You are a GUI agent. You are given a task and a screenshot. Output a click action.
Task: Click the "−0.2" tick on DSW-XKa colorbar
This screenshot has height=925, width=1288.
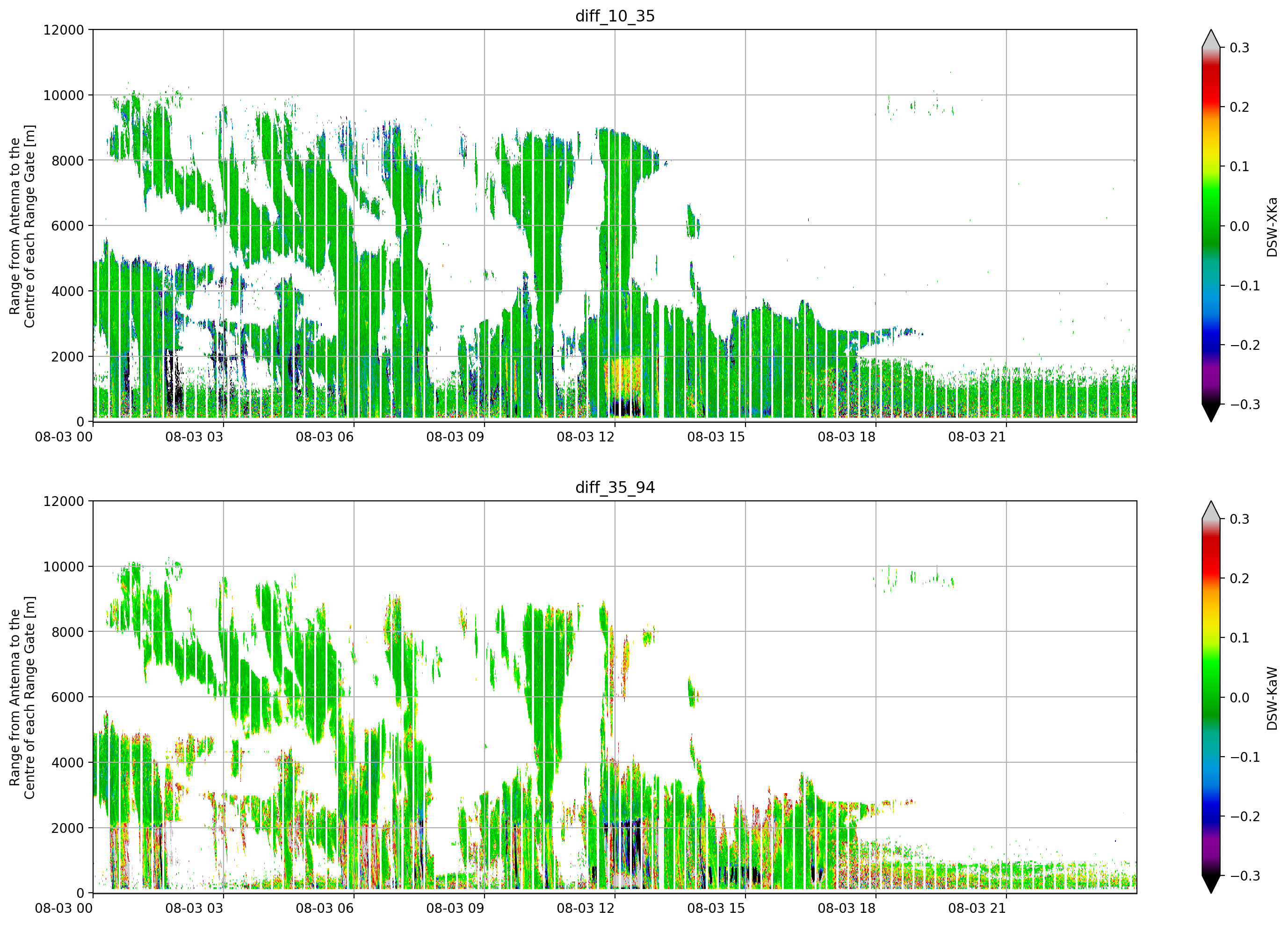(x=1245, y=345)
